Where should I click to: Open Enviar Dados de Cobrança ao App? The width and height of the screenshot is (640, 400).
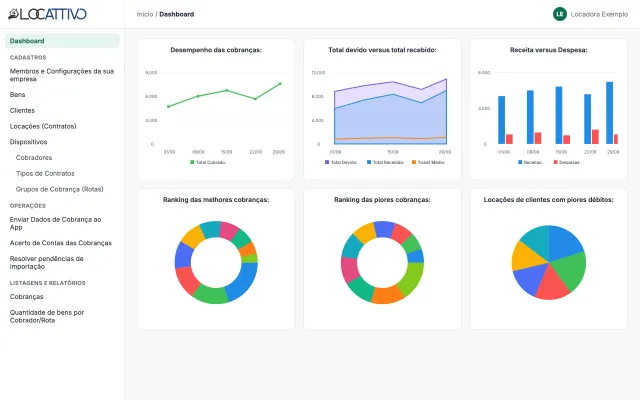click(56, 223)
